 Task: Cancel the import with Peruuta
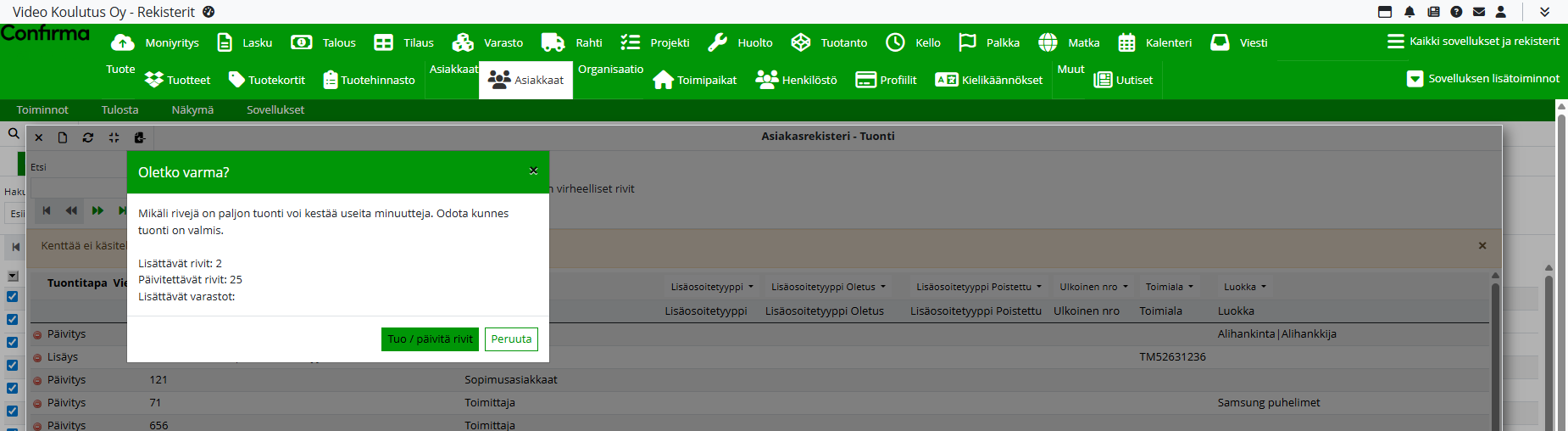click(x=511, y=339)
